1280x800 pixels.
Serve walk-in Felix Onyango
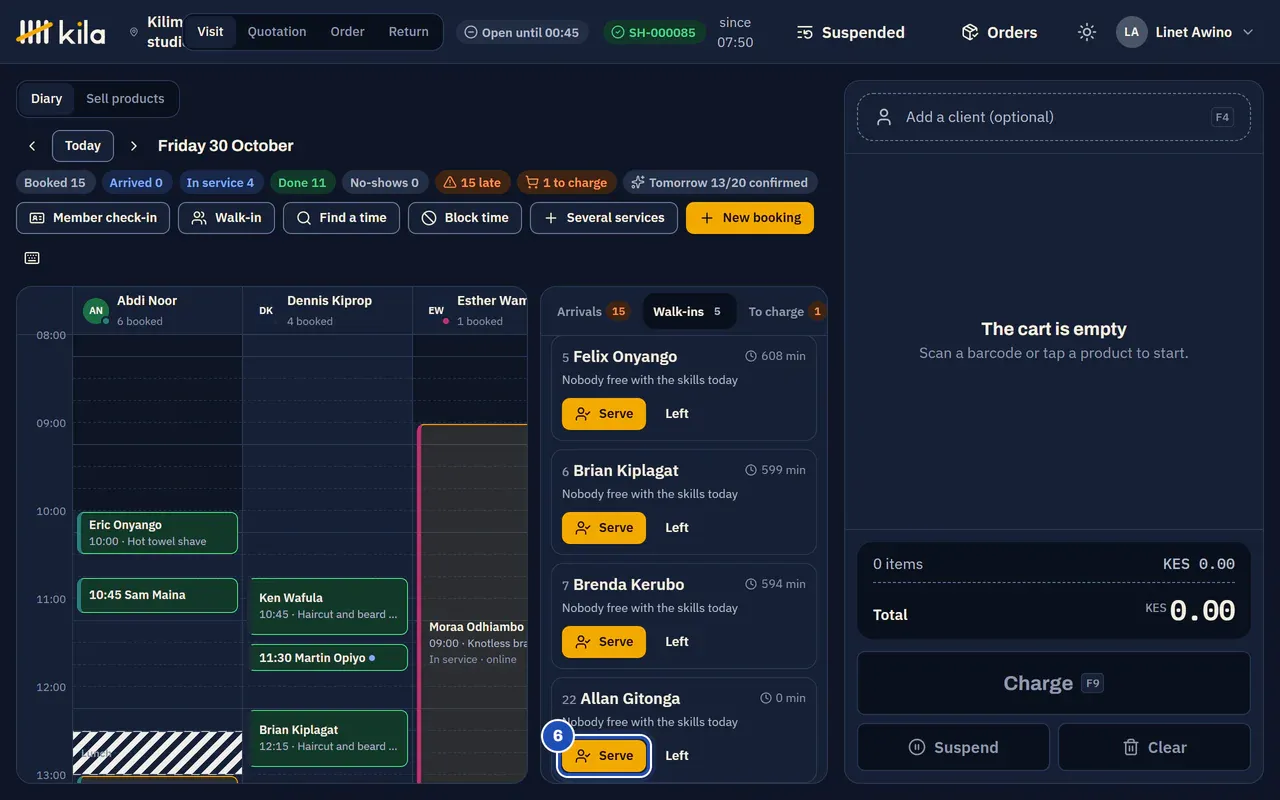pos(604,414)
